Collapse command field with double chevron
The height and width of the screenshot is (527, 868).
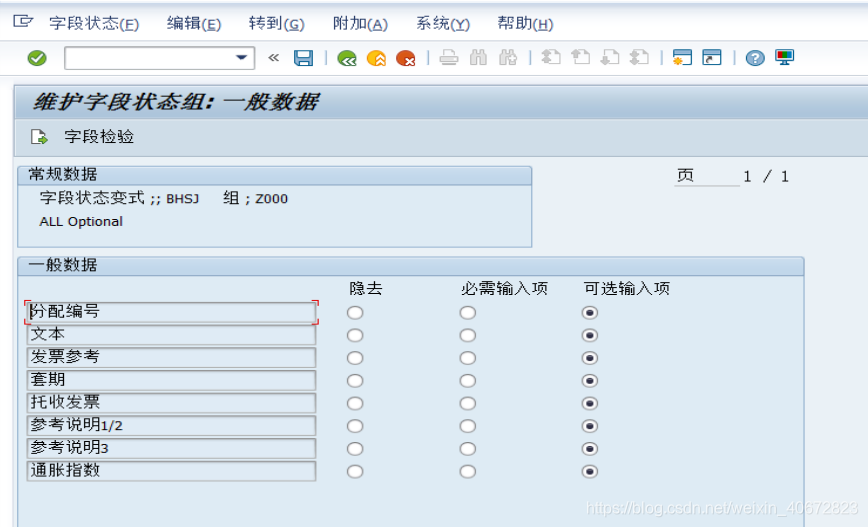pyautogui.click(x=273, y=58)
